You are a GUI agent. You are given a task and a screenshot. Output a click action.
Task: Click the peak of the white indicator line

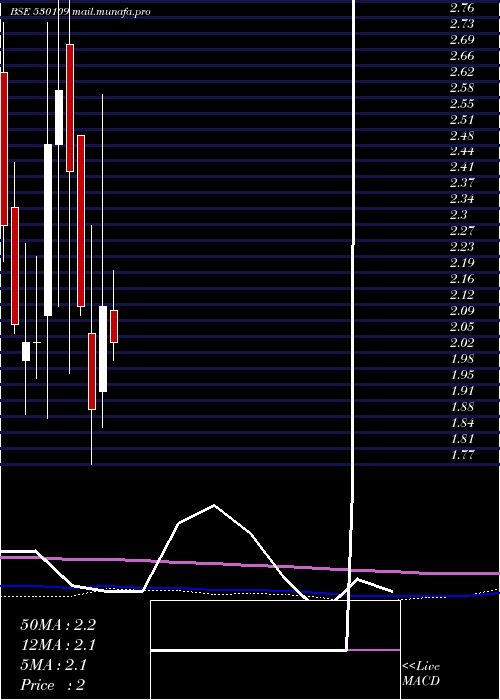(214, 505)
